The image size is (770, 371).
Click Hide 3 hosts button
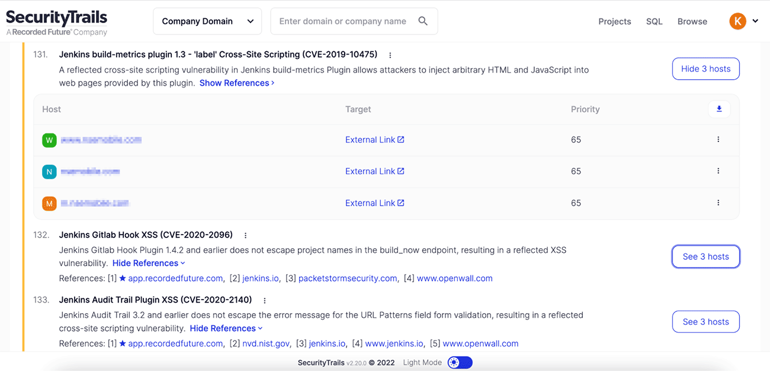tap(706, 69)
